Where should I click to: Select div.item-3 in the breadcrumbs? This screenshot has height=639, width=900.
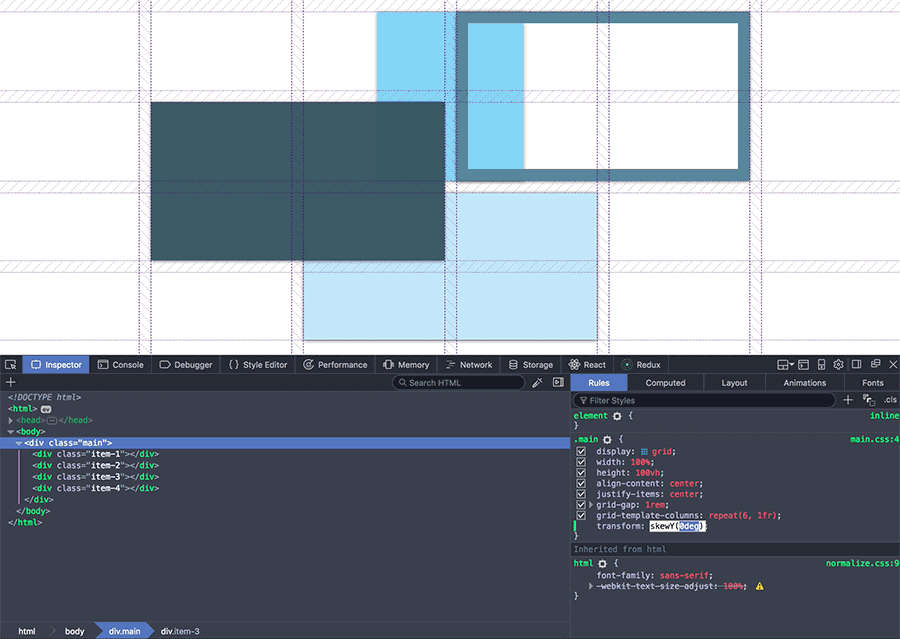(x=180, y=631)
